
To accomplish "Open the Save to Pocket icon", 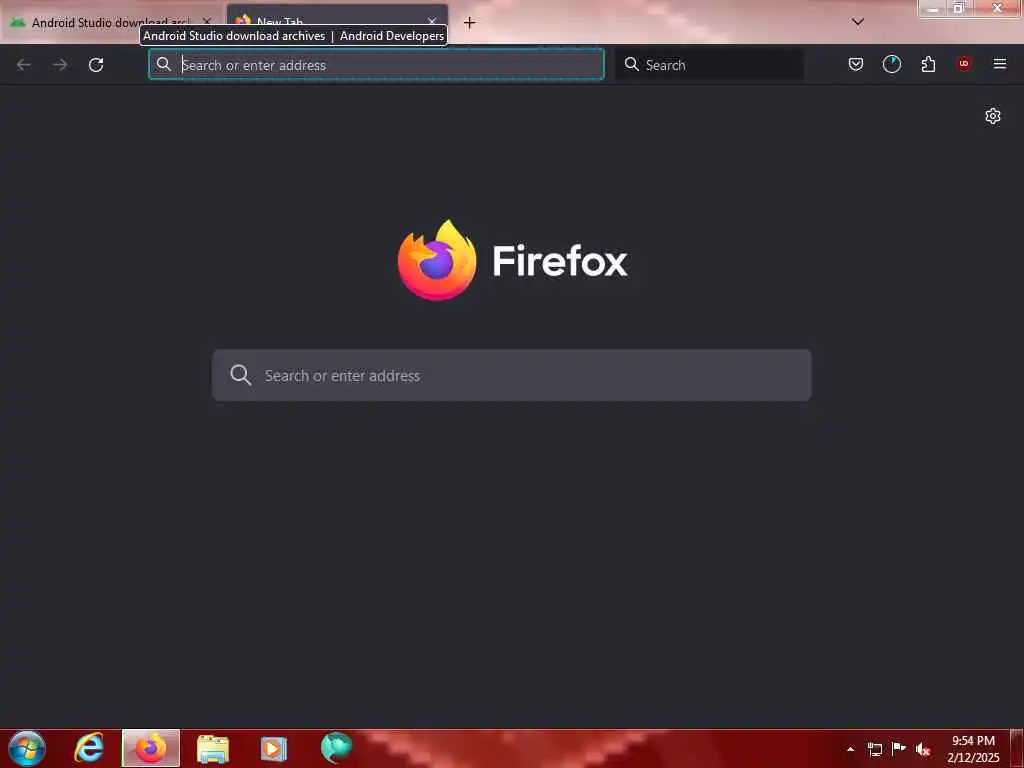I will tap(856, 64).
